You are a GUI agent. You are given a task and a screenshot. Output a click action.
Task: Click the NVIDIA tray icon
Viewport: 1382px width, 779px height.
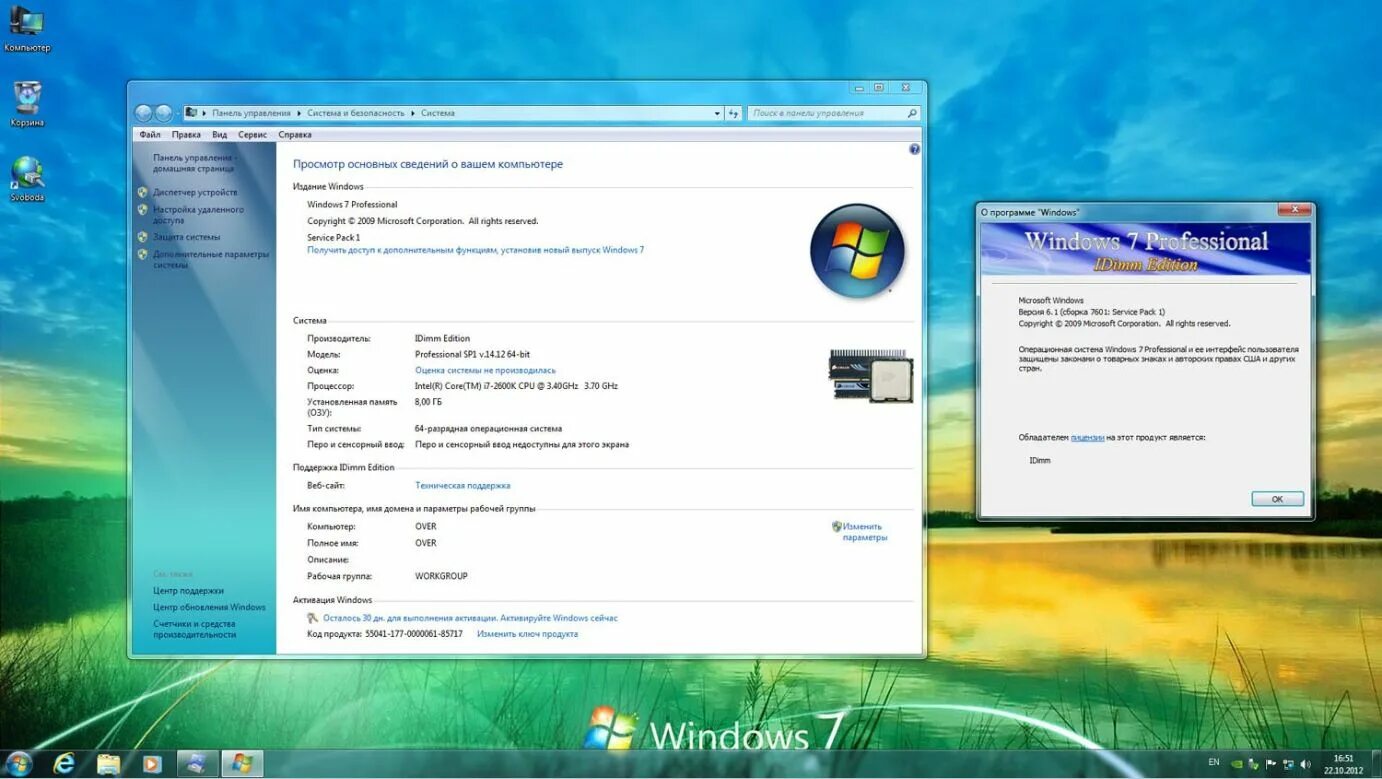click(x=1237, y=764)
